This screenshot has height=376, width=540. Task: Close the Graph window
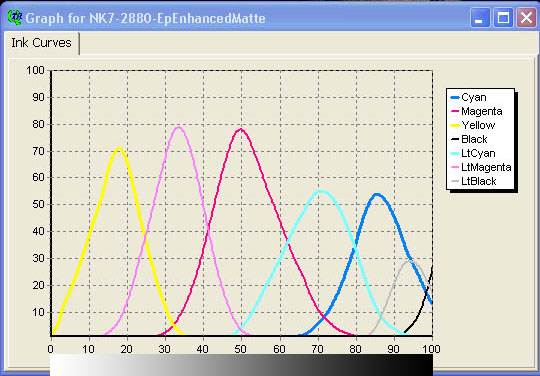(x=526, y=17)
